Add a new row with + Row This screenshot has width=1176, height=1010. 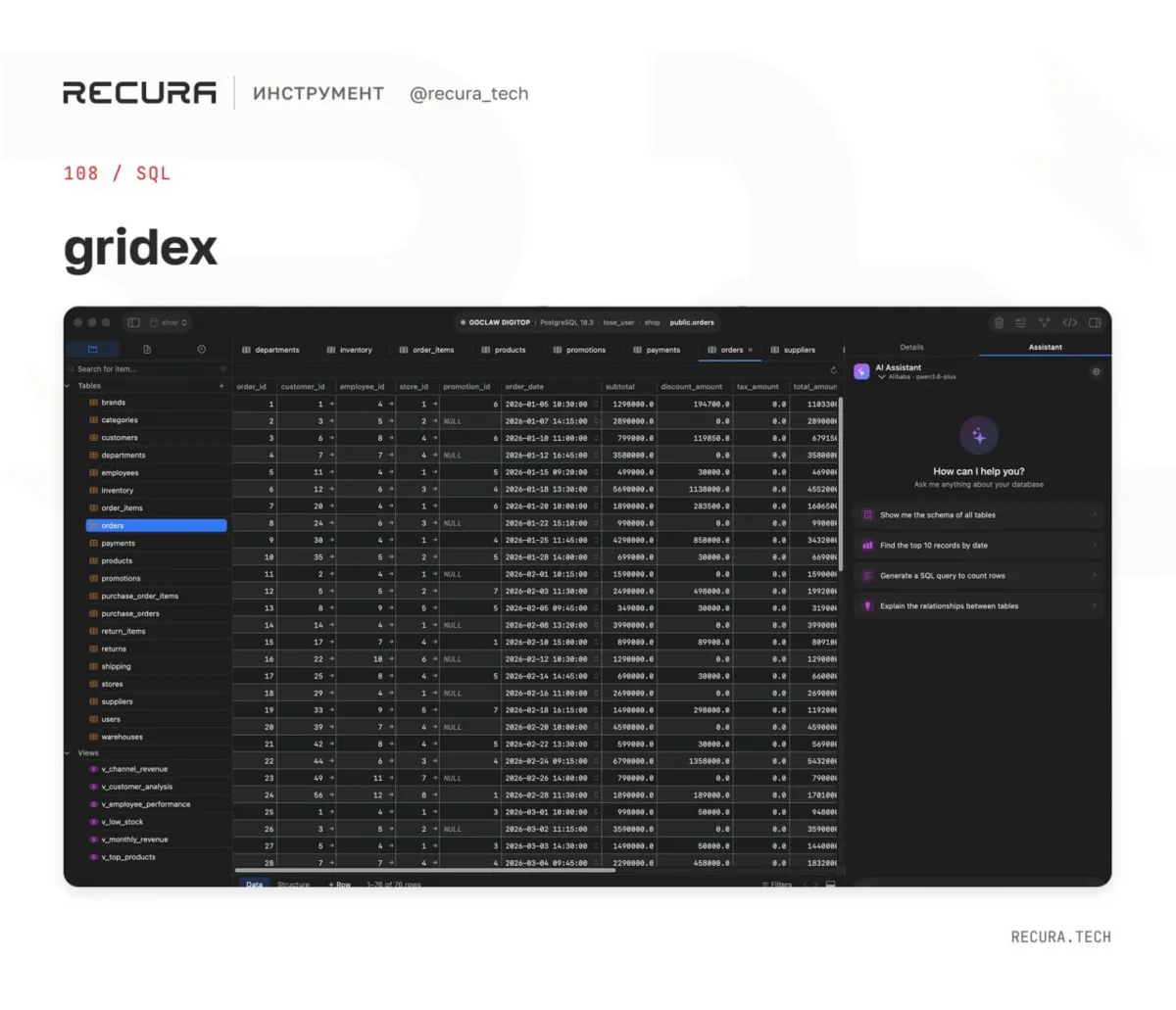click(x=339, y=884)
